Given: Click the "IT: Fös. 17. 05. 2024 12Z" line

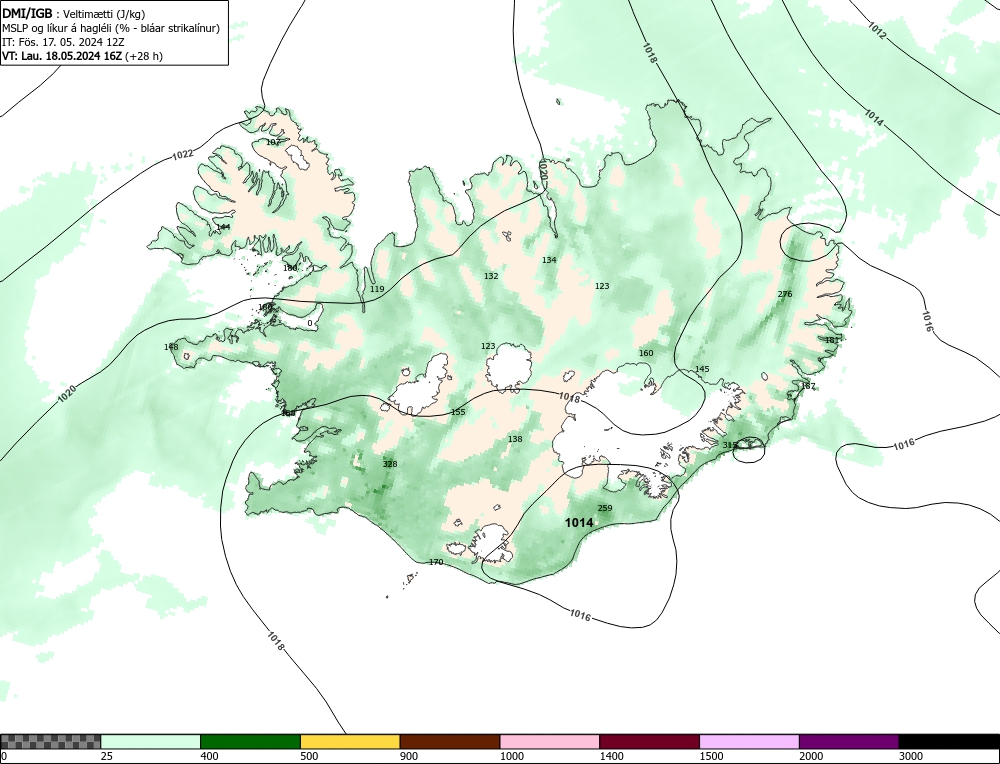Looking at the screenshot, I should coord(63,42).
